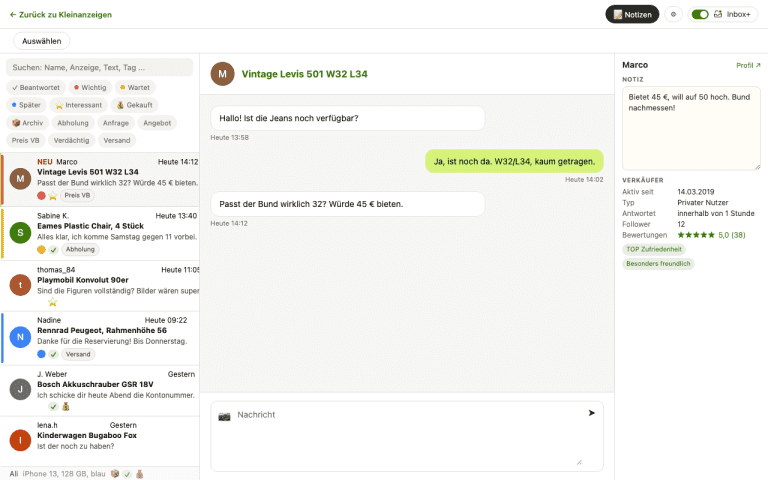Toggle the Inbox+ switch off
This screenshot has height=480, width=768.
(x=700, y=14)
